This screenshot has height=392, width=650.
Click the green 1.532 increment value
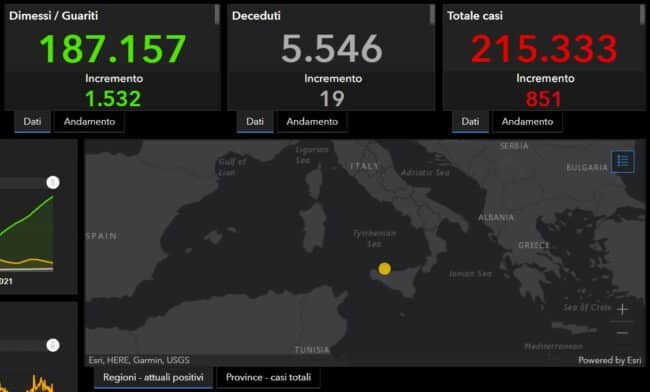(113, 99)
